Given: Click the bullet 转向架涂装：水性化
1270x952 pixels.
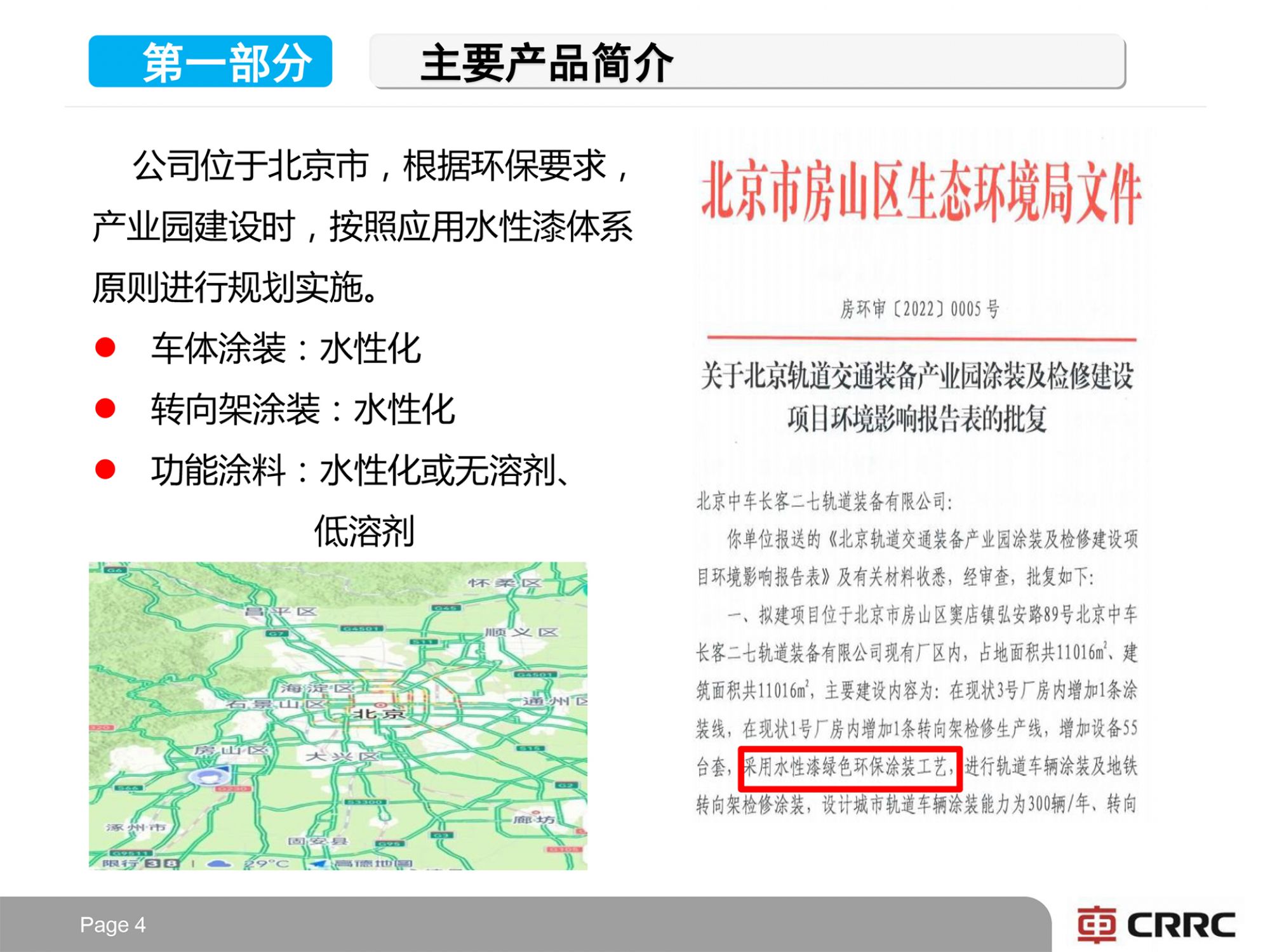Looking at the screenshot, I should tap(303, 409).
